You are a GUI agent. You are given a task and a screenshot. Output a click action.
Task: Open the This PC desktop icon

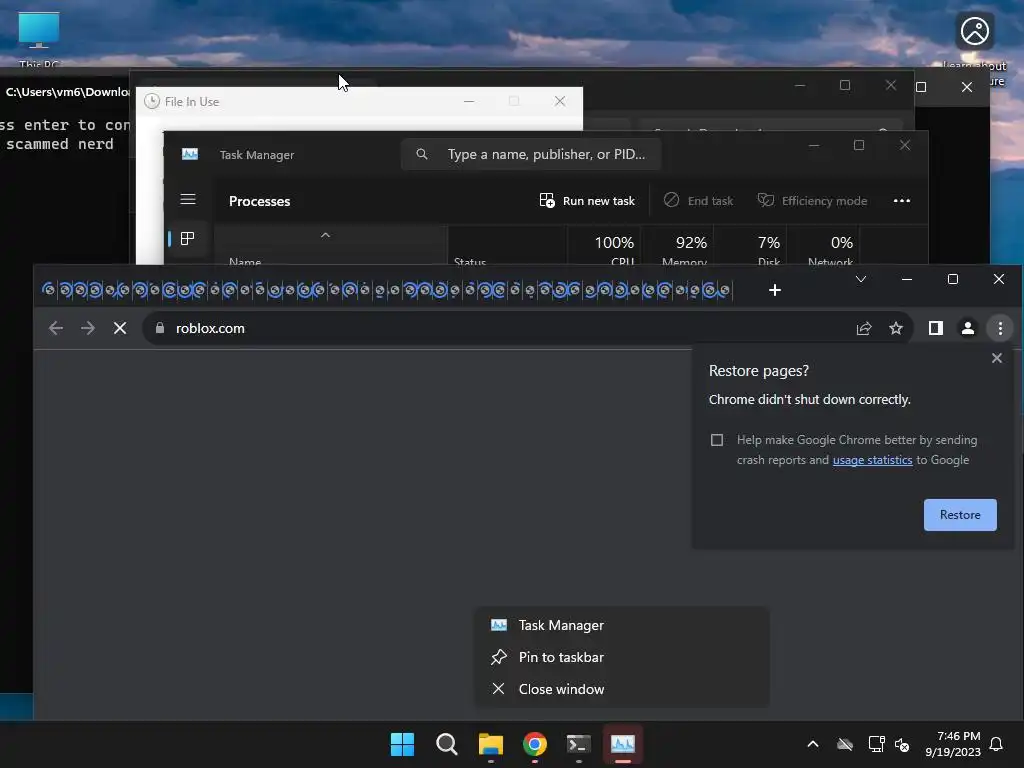pyautogui.click(x=39, y=39)
